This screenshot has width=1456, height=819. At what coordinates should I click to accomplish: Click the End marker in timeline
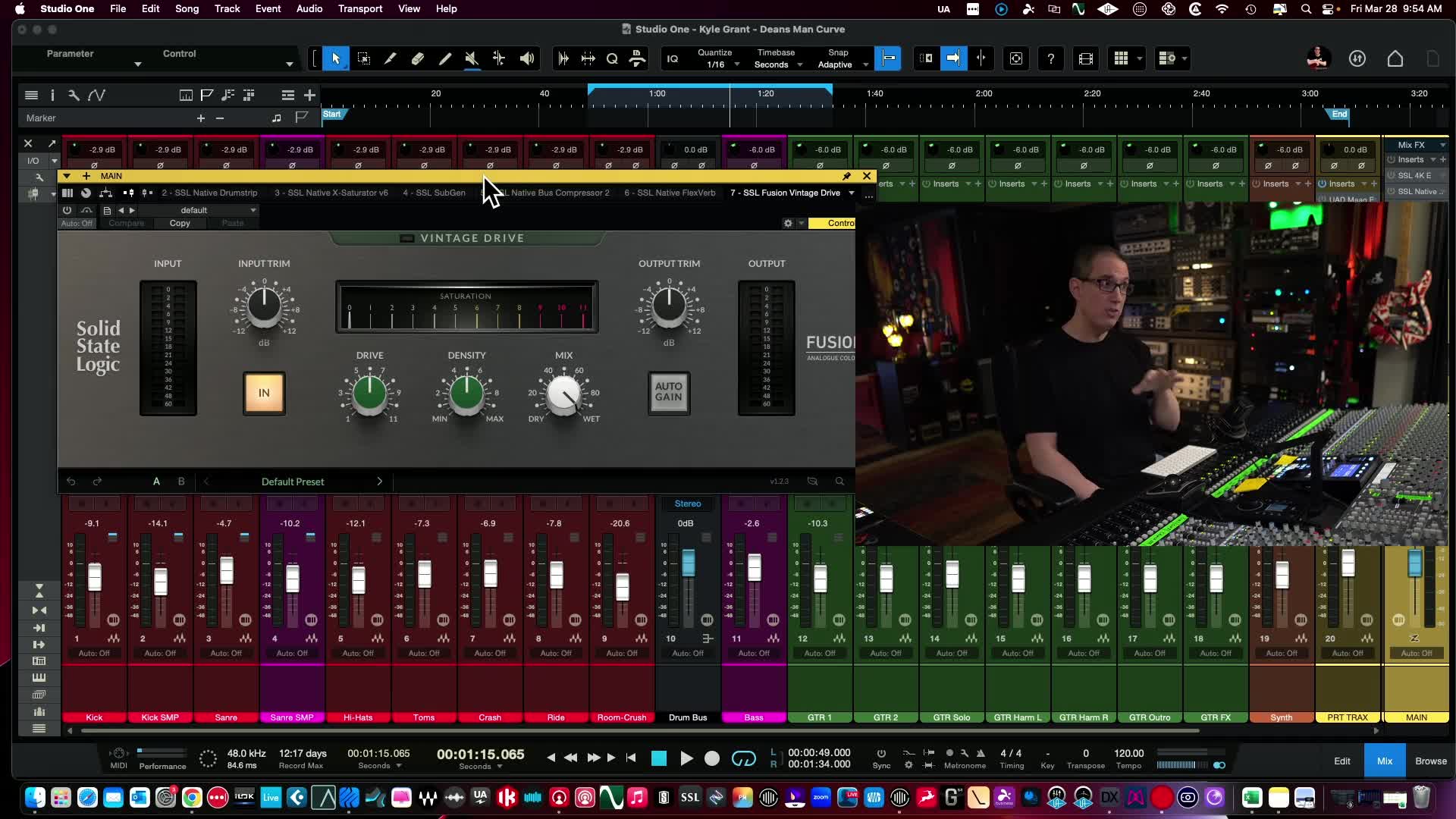click(x=1338, y=115)
